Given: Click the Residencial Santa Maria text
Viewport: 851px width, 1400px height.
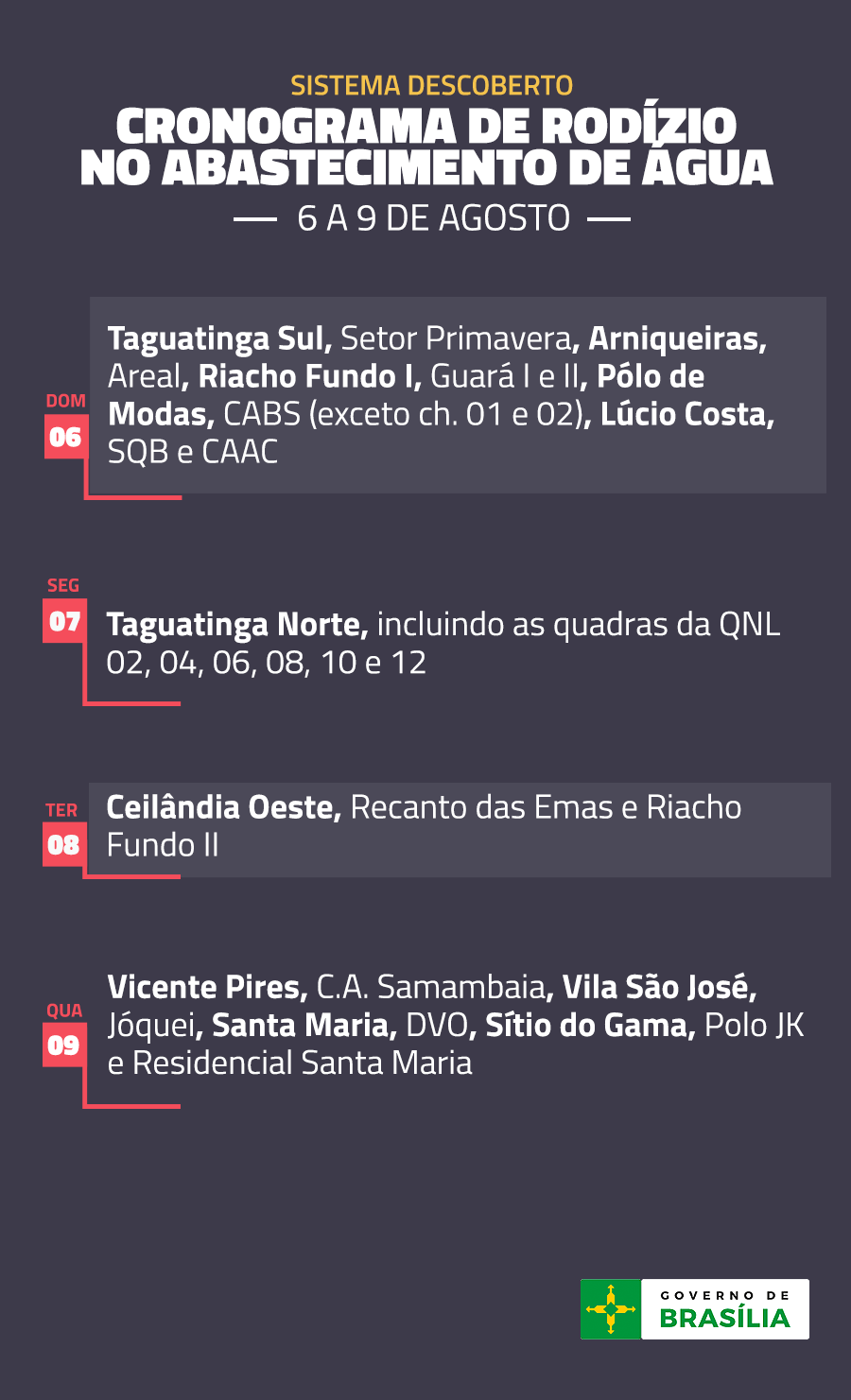Looking at the screenshot, I should 302,1063.
